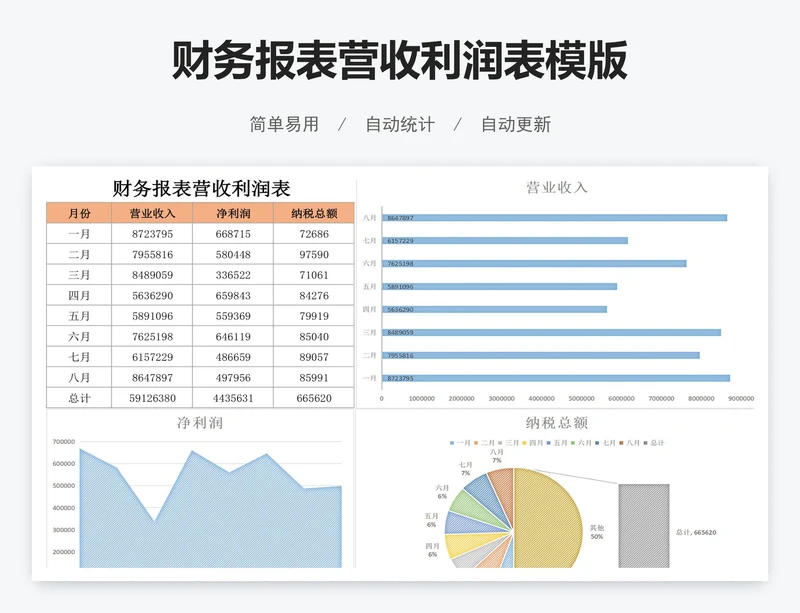Click the 七月 row label in table

point(79,357)
